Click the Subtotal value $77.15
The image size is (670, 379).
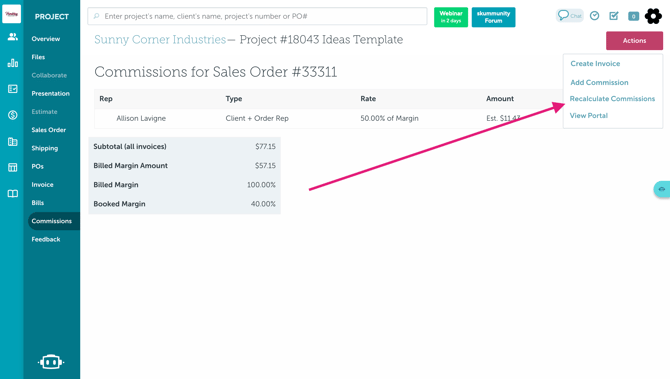tap(265, 147)
